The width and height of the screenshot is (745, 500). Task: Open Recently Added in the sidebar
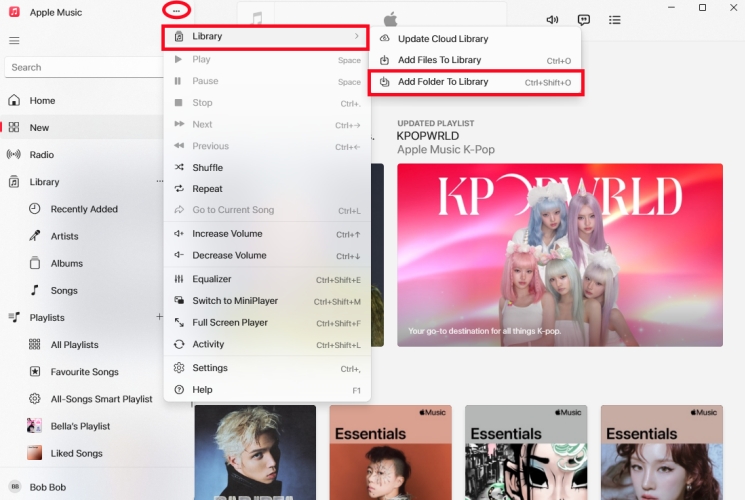(84, 209)
